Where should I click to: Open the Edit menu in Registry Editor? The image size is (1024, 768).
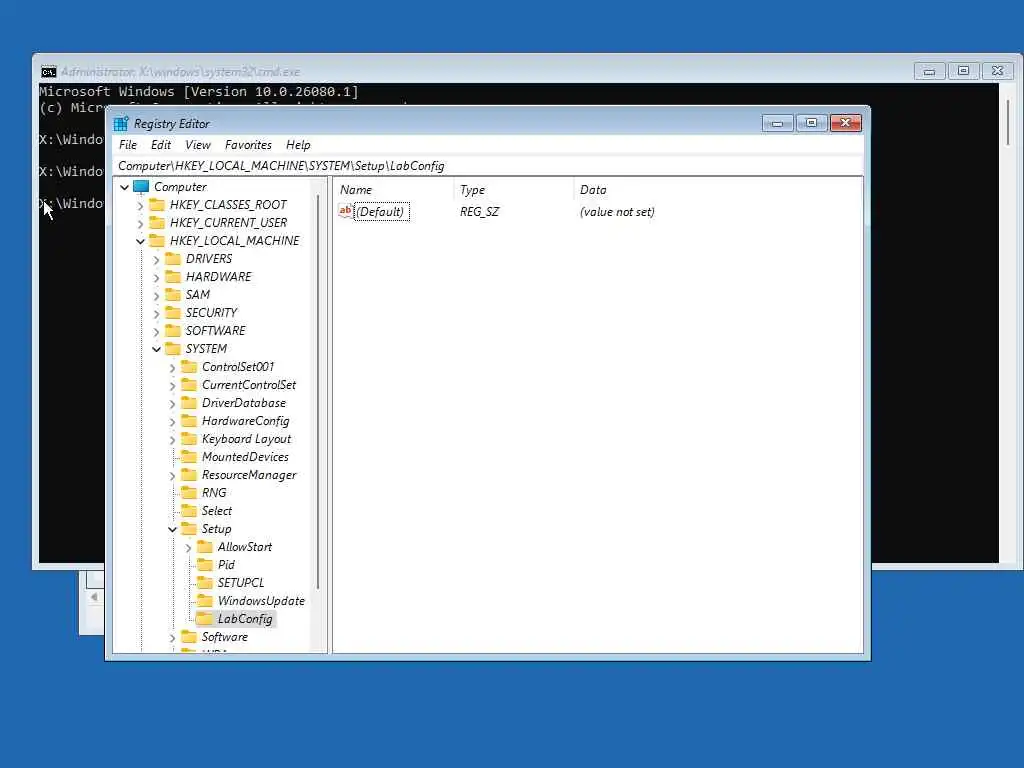click(161, 145)
